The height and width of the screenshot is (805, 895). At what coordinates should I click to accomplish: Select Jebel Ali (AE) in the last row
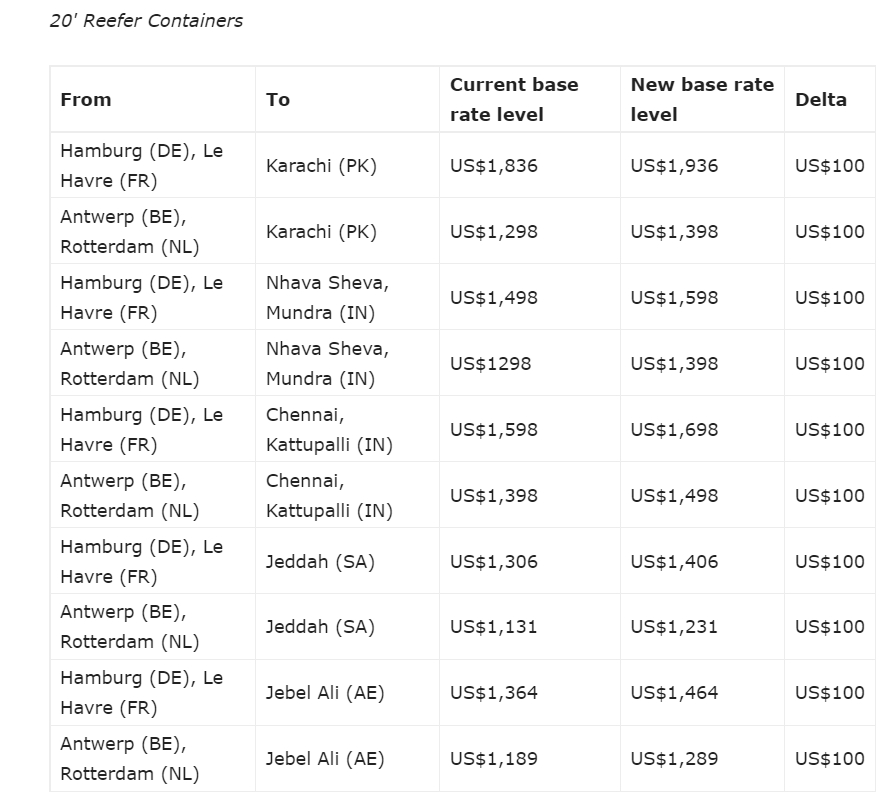(x=325, y=759)
